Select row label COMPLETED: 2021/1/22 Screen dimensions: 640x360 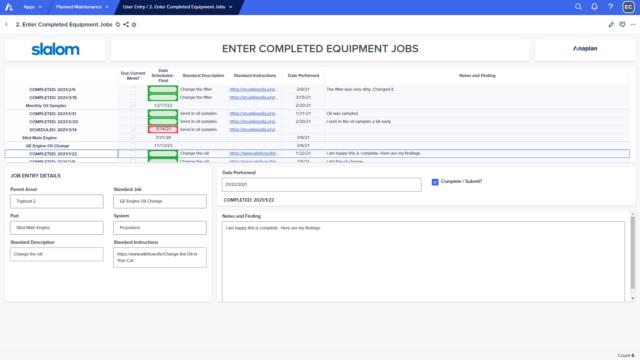point(53,154)
